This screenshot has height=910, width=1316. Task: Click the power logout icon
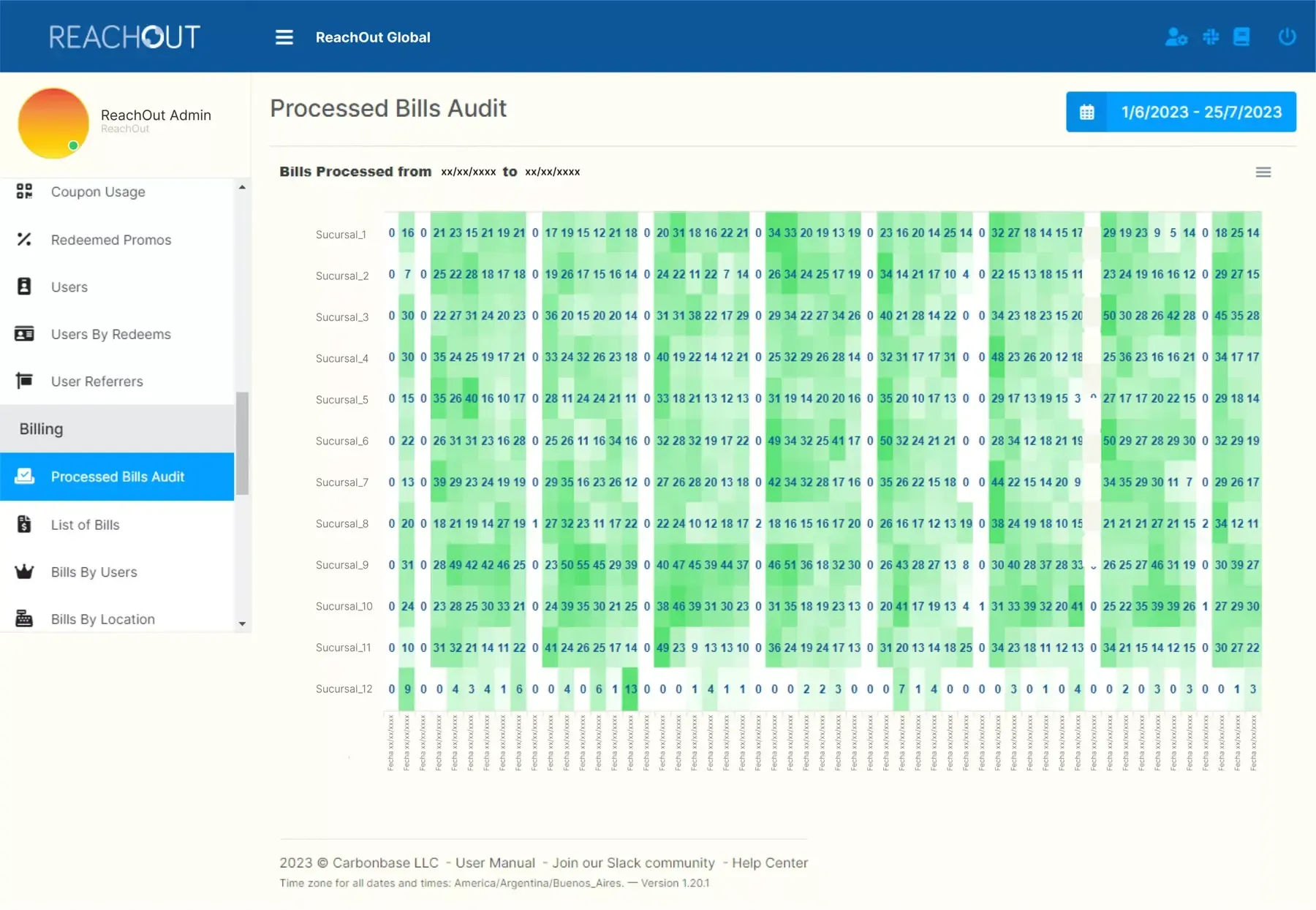click(x=1287, y=37)
